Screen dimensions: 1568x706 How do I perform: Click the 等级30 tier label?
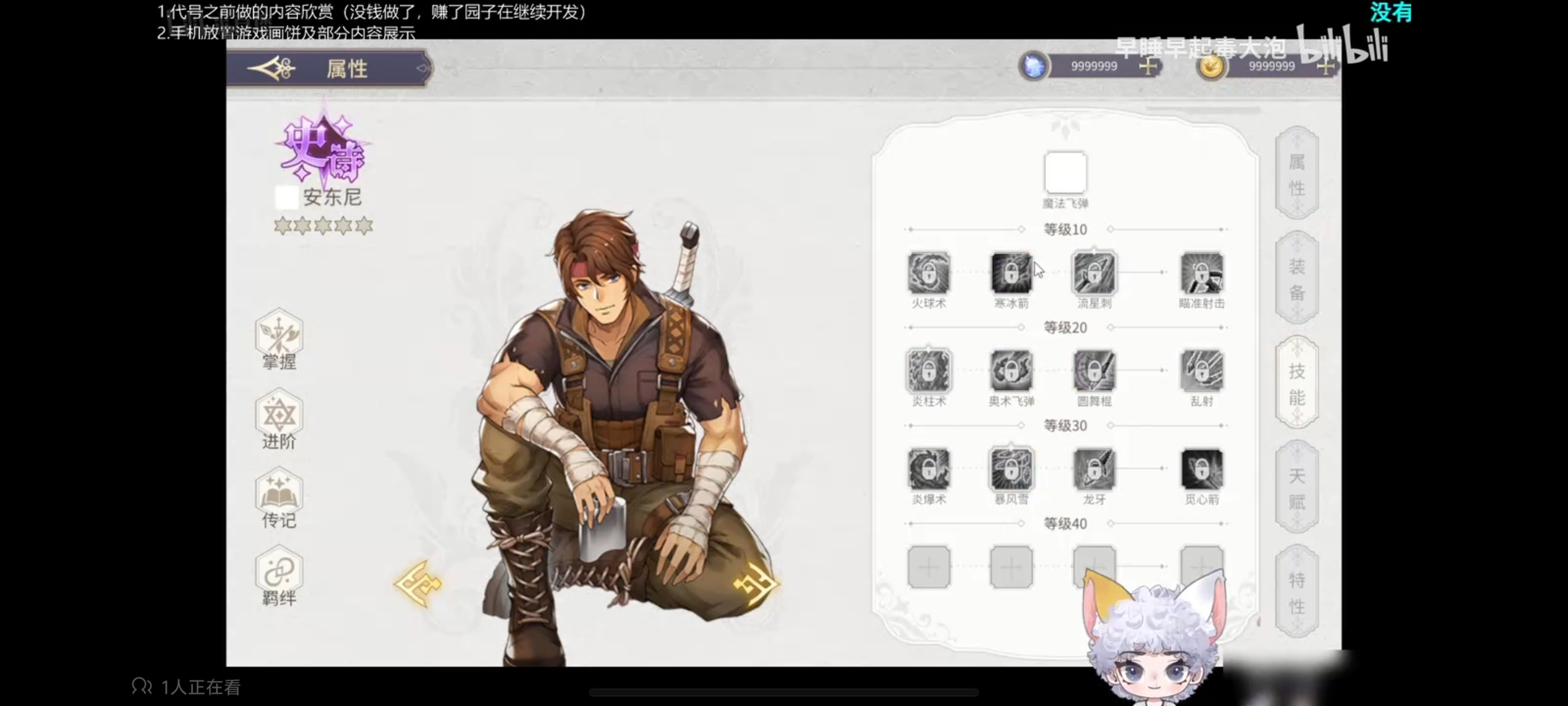(x=1065, y=426)
